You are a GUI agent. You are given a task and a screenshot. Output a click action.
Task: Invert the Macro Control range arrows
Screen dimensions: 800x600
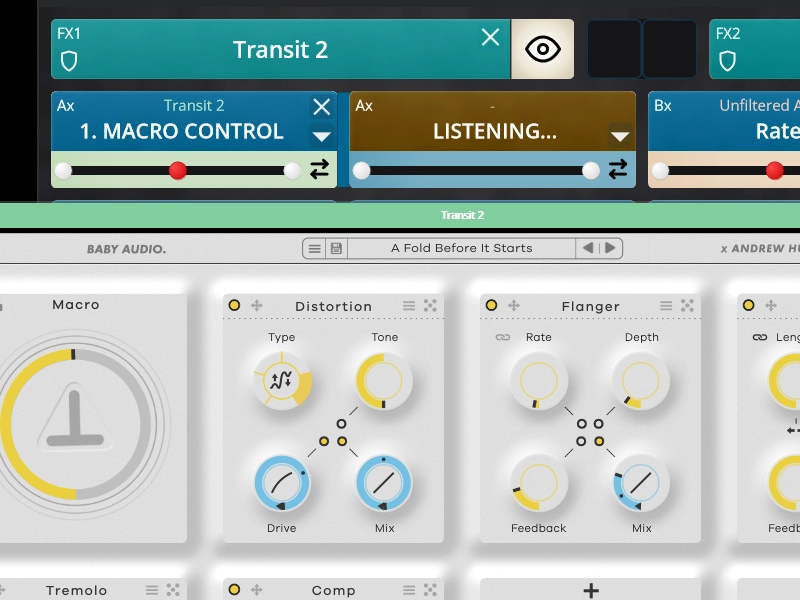tap(319, 169)
